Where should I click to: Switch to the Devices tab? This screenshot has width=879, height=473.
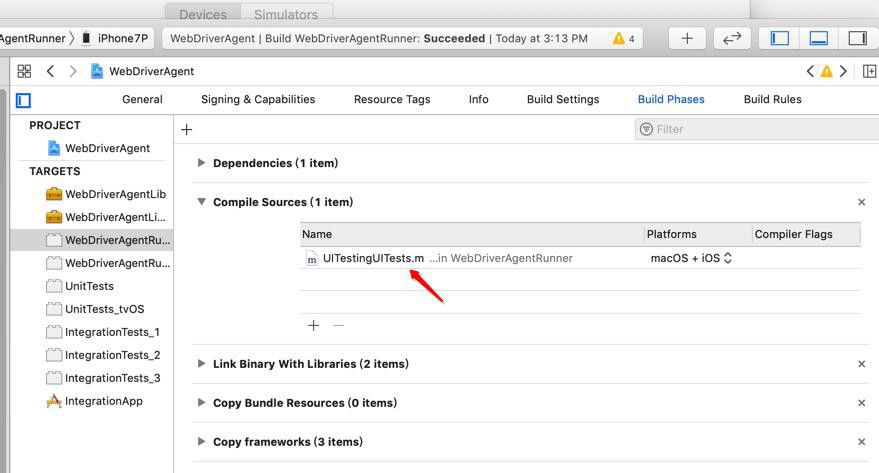(x=203, y=13)
